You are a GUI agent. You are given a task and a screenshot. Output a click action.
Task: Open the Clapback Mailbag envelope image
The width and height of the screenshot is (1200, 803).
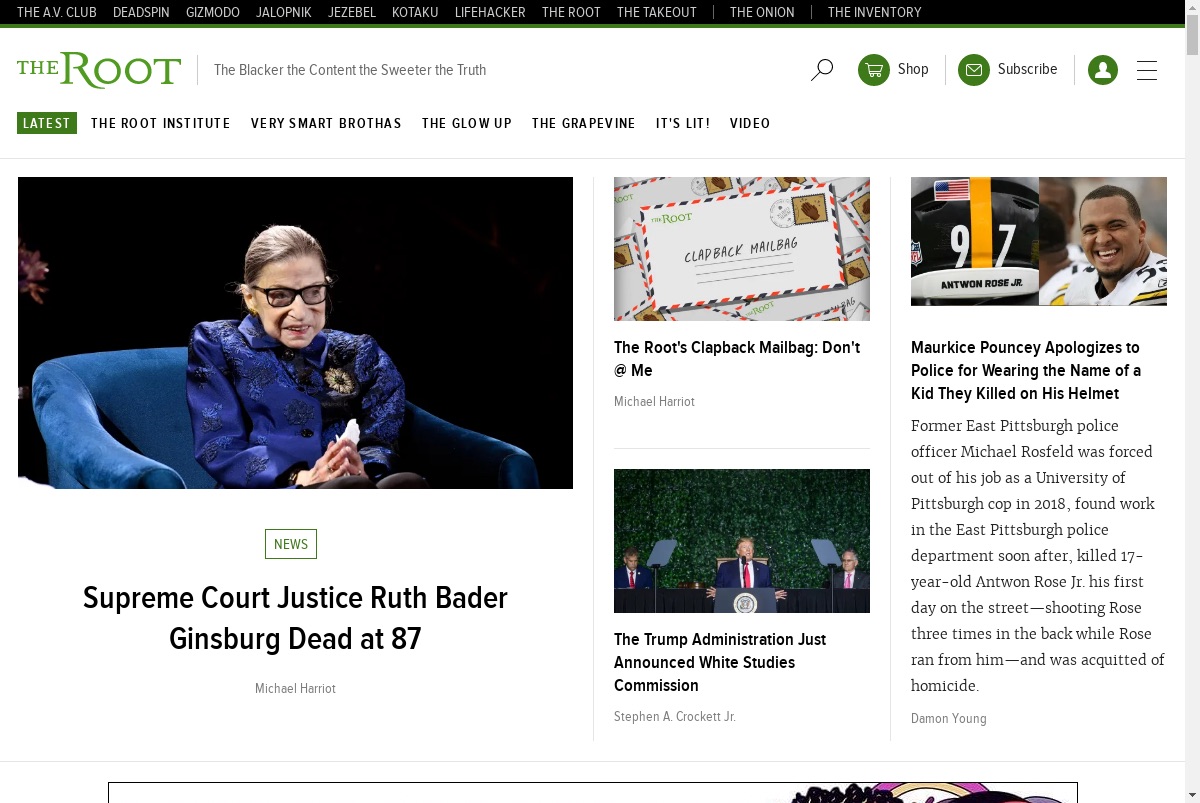coord(742,249)
